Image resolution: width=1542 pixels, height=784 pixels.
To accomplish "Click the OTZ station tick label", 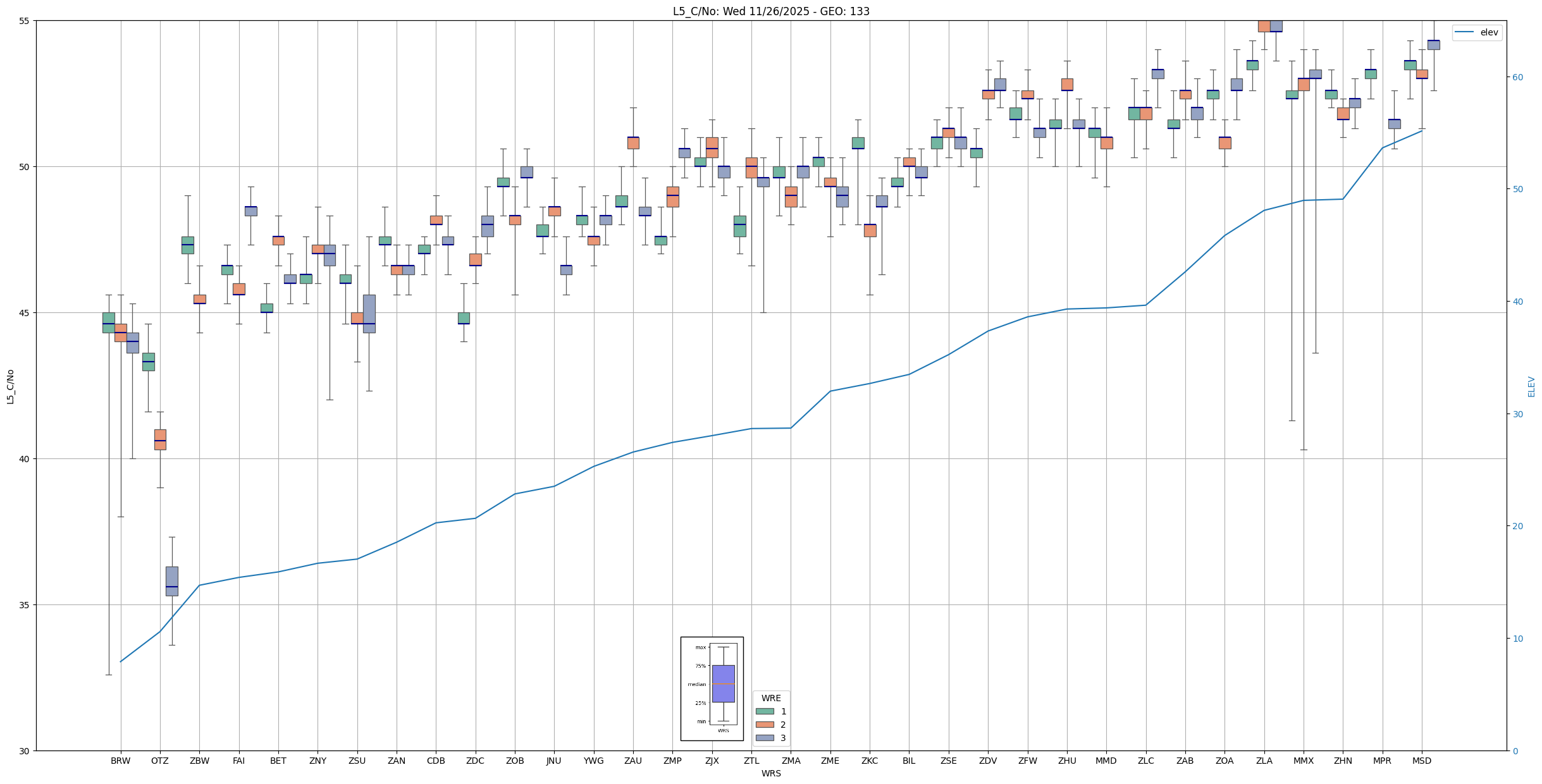I will tap(160, 761).
